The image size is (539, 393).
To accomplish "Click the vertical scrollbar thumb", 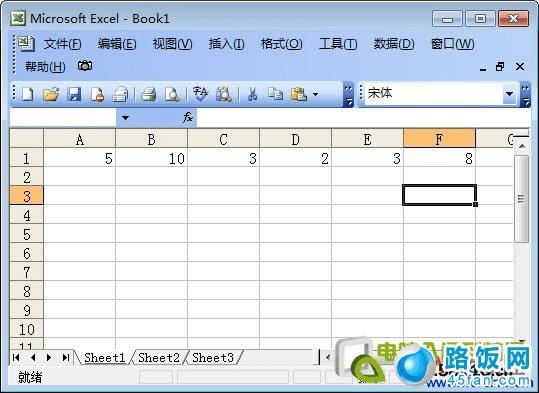I will (x=521, y=199).
